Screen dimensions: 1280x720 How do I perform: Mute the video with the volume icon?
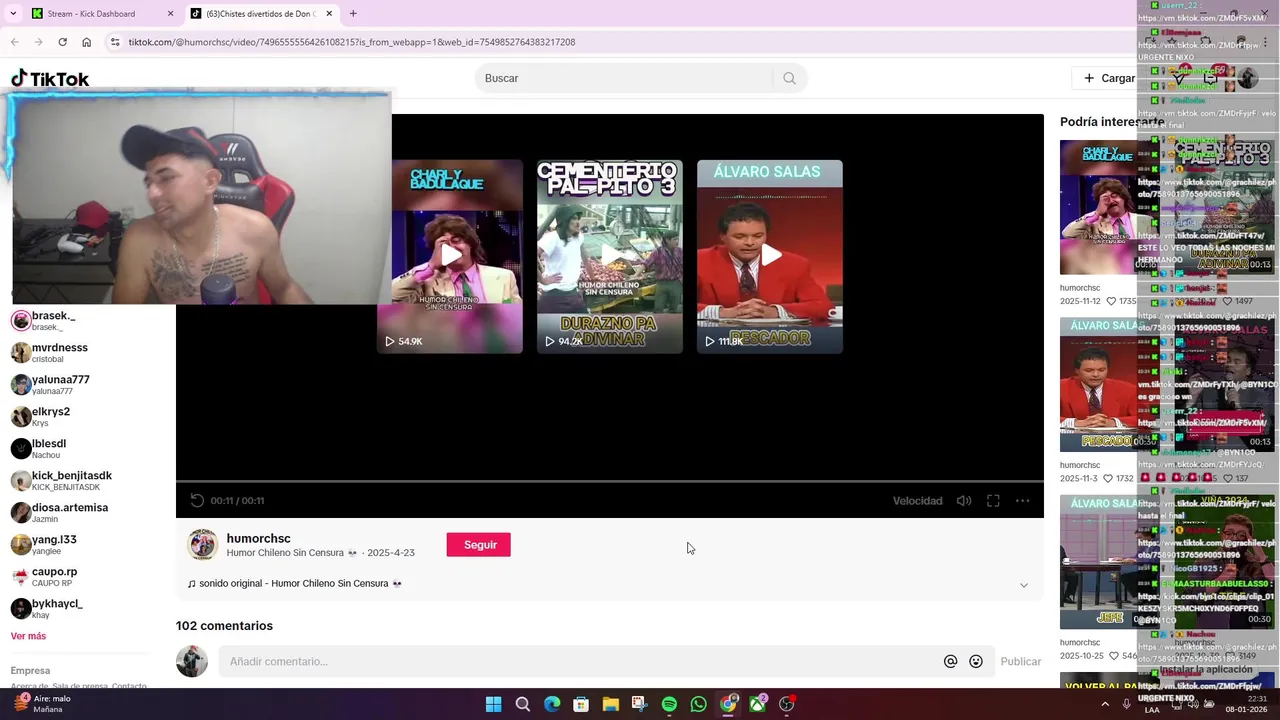[964, 500]
